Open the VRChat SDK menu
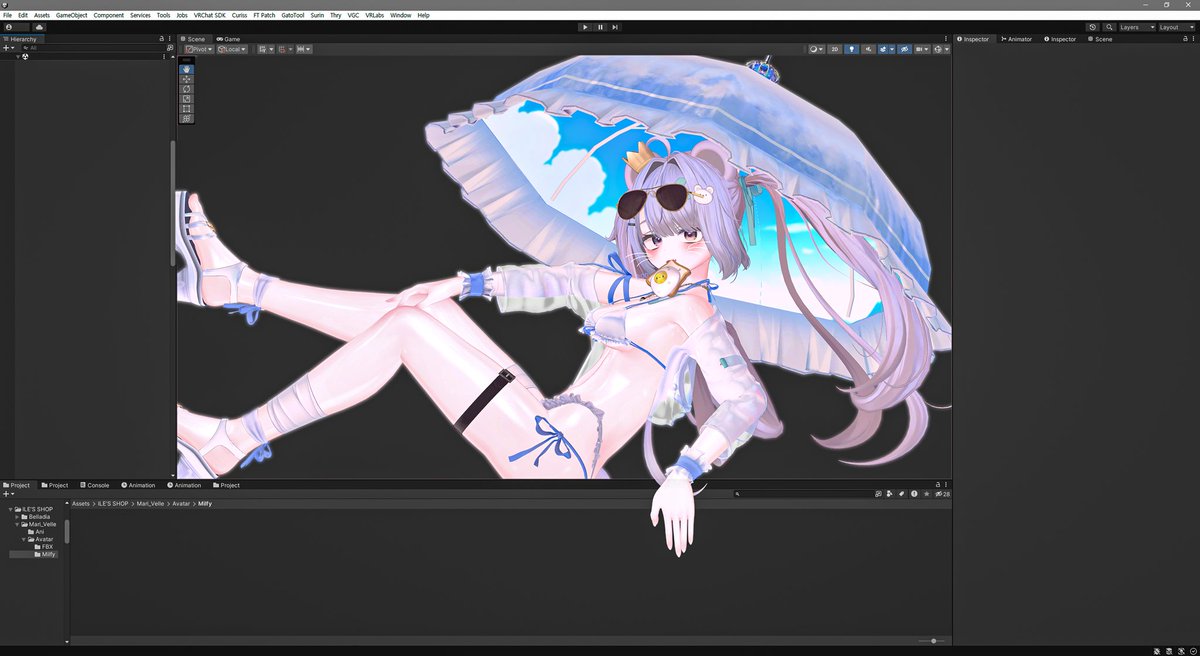1200x656 pixels. (210, 15)
